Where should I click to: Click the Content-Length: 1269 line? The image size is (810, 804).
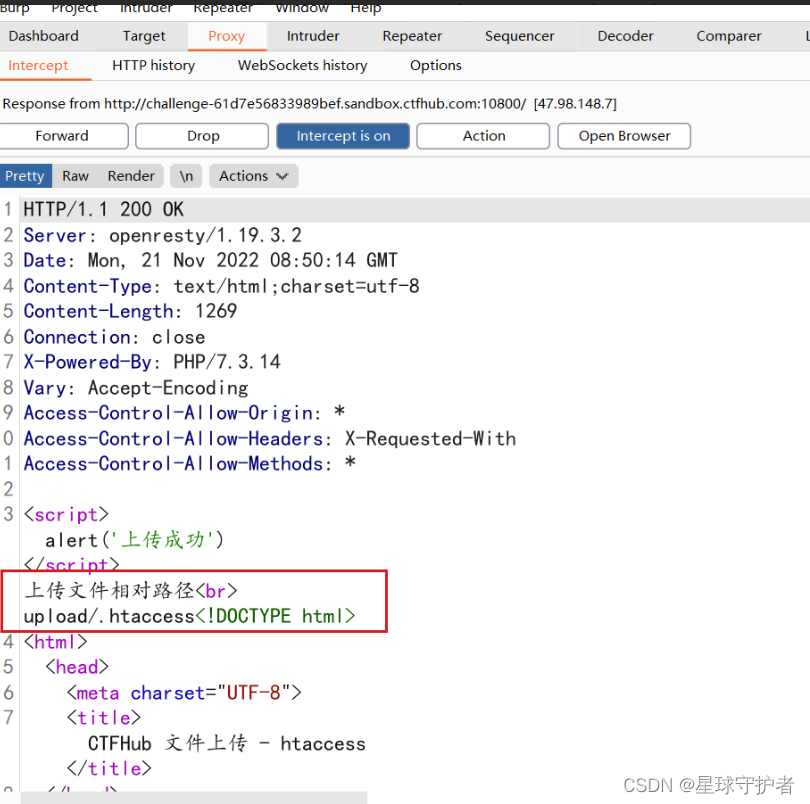tap(130, 312)
